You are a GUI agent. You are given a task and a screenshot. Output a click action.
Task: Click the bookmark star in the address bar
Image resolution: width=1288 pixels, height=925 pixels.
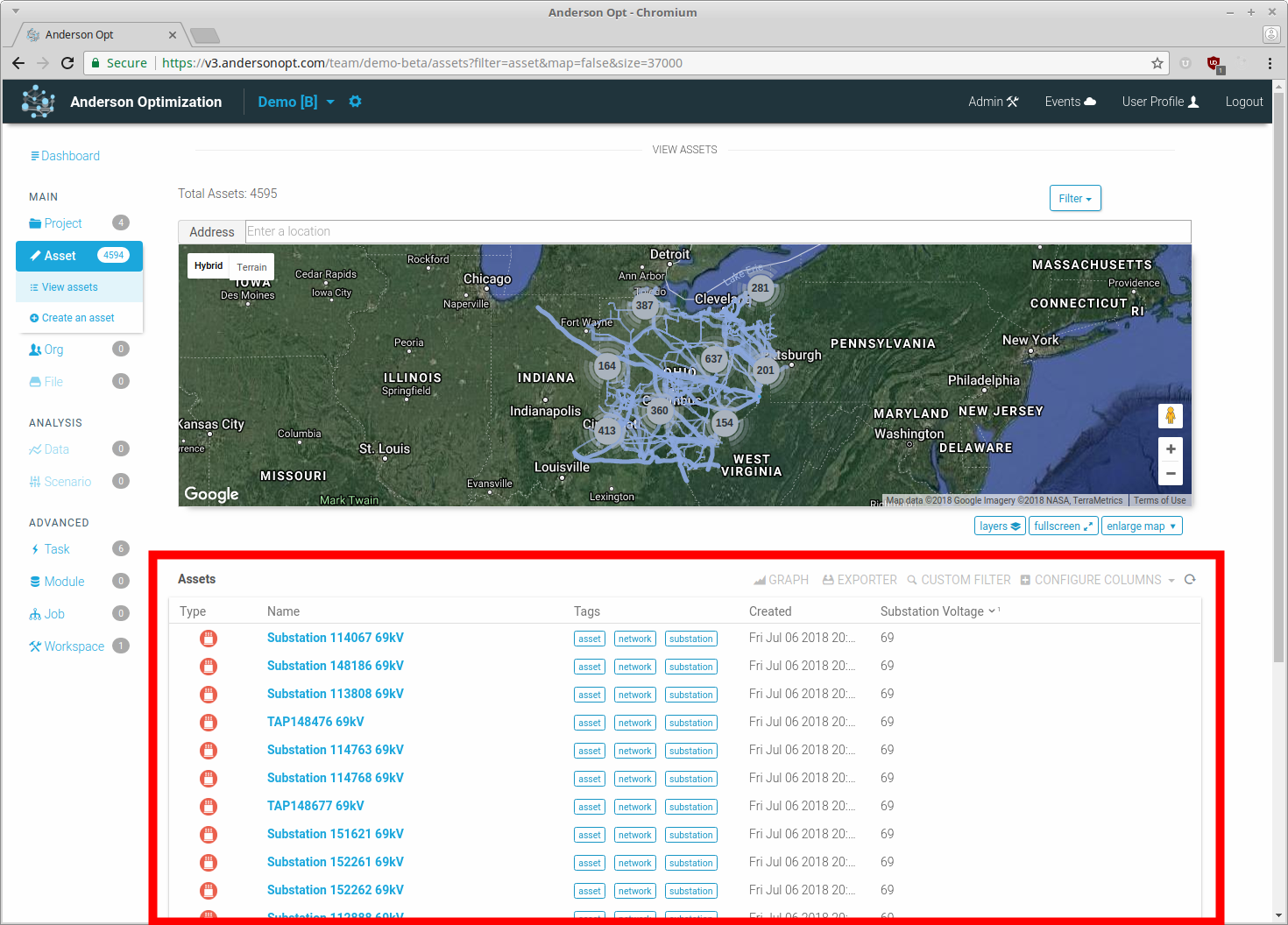tap(1157, 63)
